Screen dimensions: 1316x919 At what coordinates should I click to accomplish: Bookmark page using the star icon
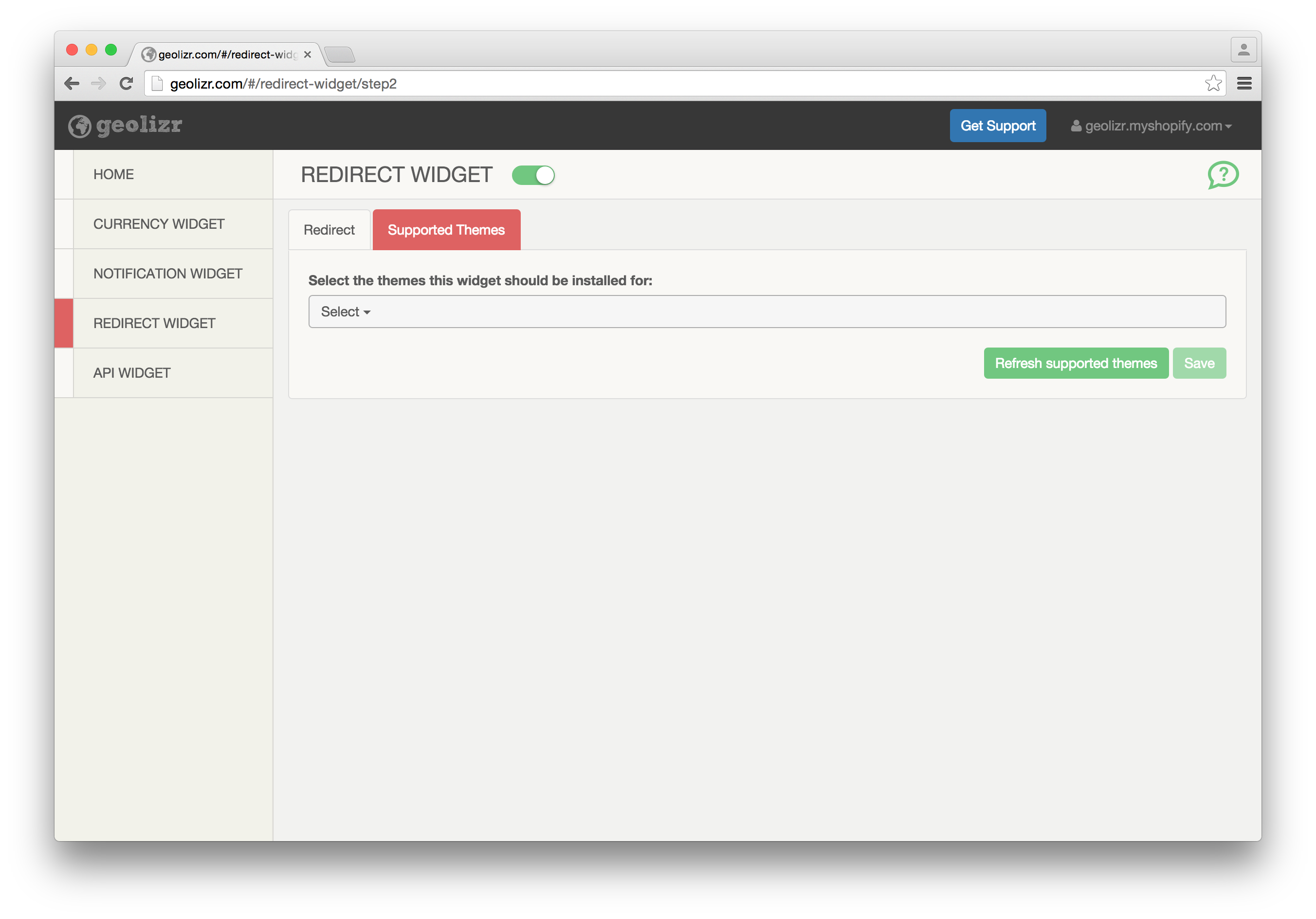[1212, 84]
